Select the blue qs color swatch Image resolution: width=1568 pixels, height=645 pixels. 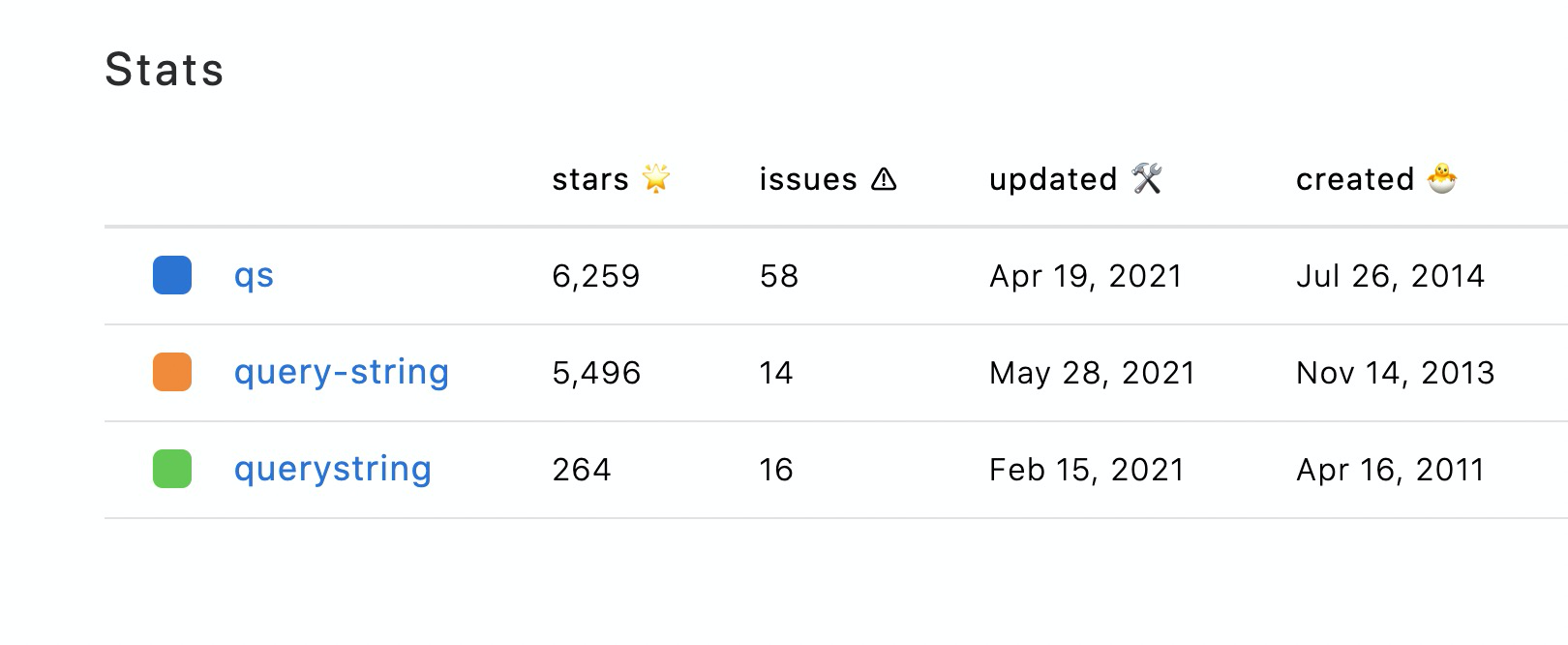[172, 275]
